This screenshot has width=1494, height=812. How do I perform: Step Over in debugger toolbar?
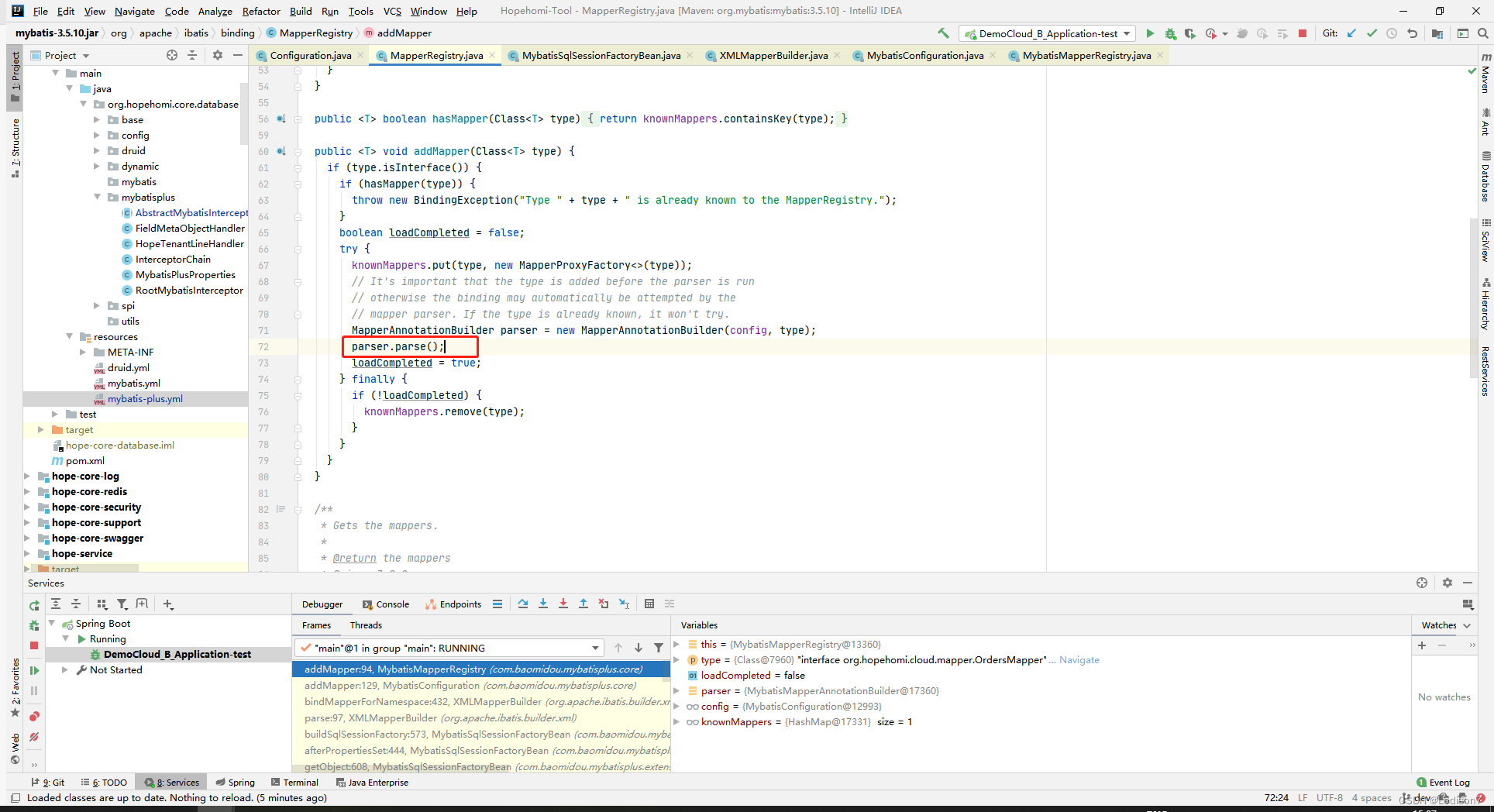[523, 604]
